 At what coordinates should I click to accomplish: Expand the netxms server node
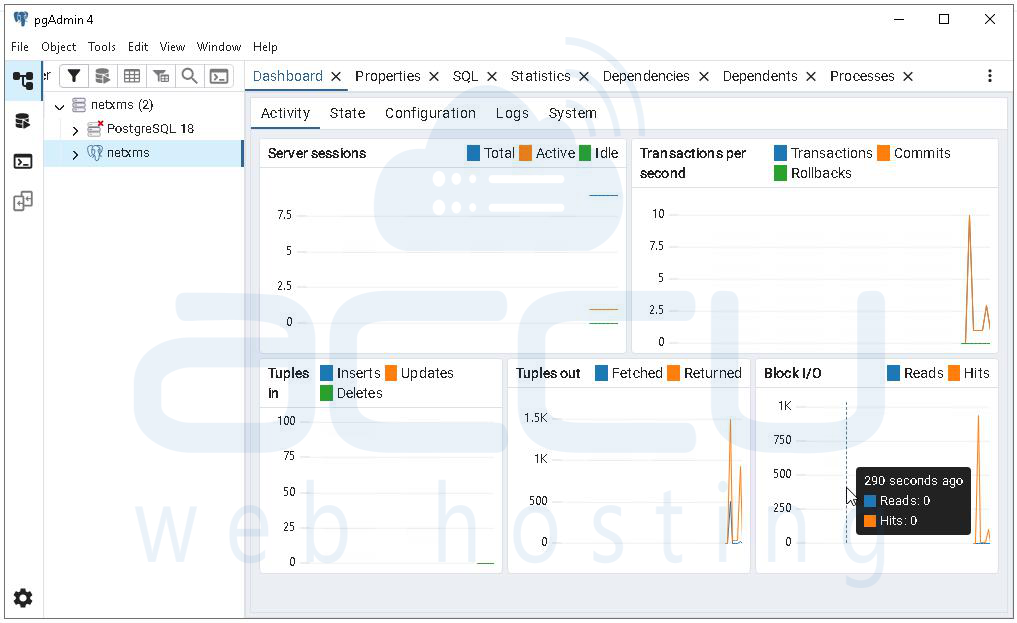(x=75, y=154)
